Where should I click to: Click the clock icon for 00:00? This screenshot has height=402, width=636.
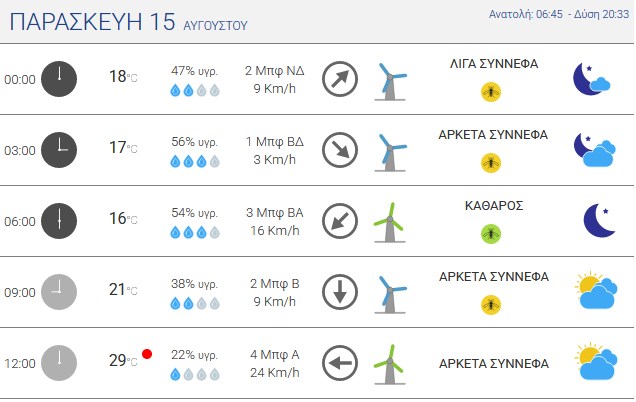click(x=59, y=79)
